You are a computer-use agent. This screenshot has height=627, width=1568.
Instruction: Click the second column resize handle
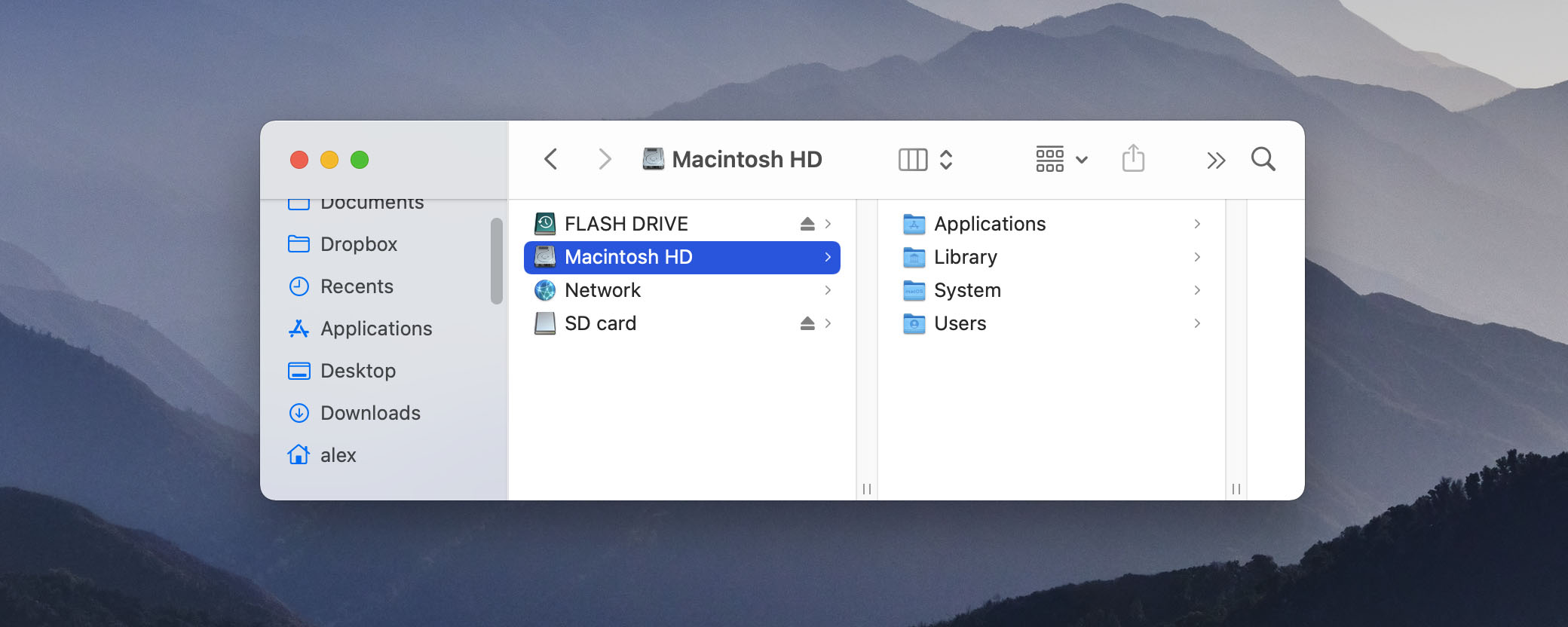pyautogui.click(x=1236, y=489)
